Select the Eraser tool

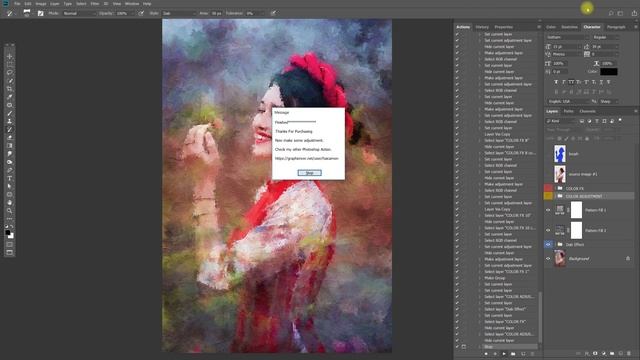pos(9,138)
